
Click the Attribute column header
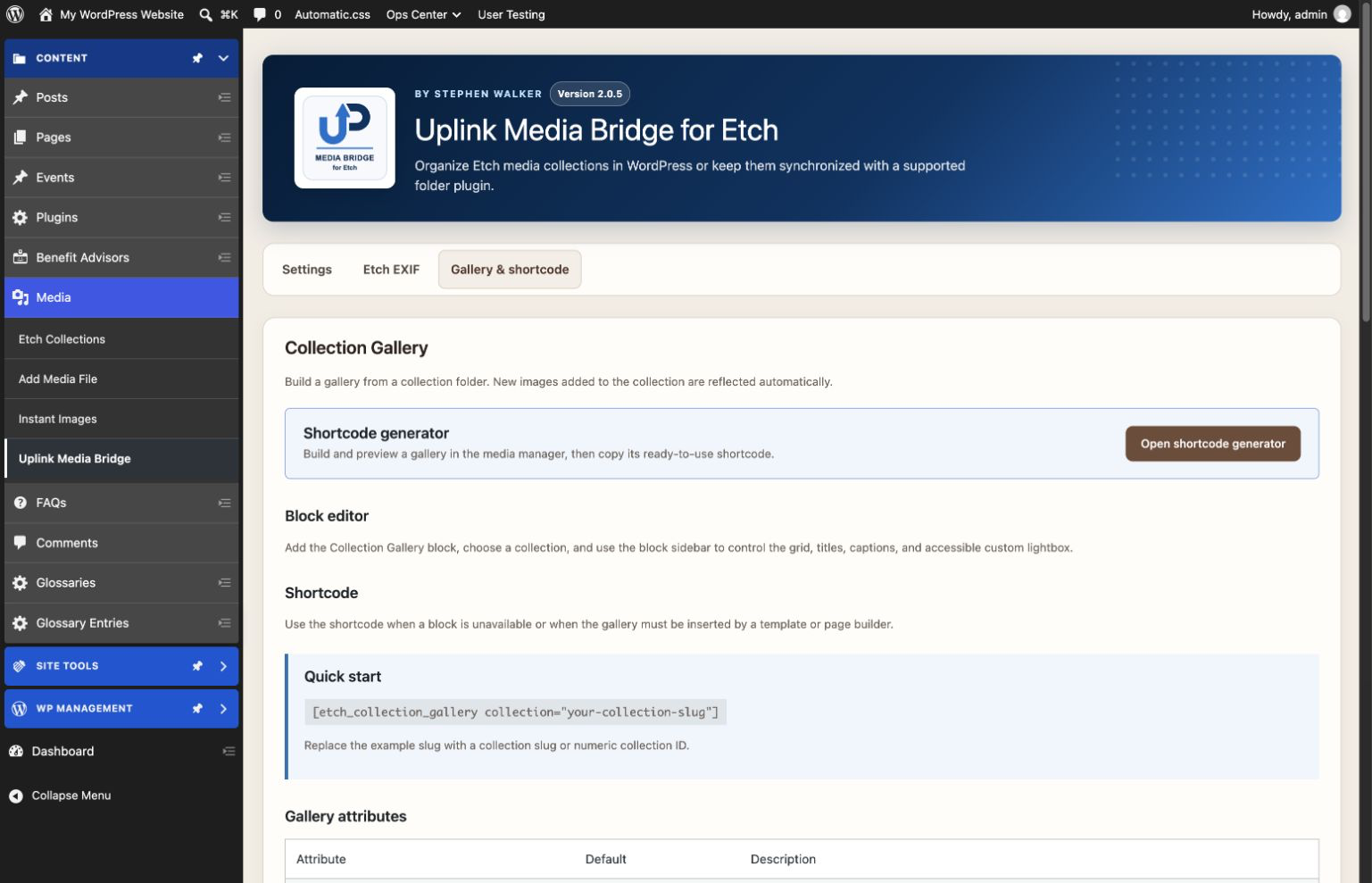click(x=320, y=859)
